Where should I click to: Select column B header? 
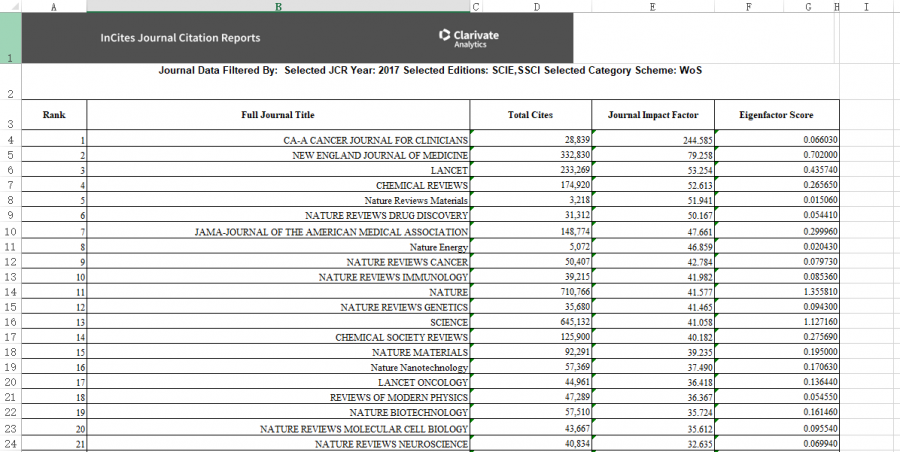[x=277, y=6]
